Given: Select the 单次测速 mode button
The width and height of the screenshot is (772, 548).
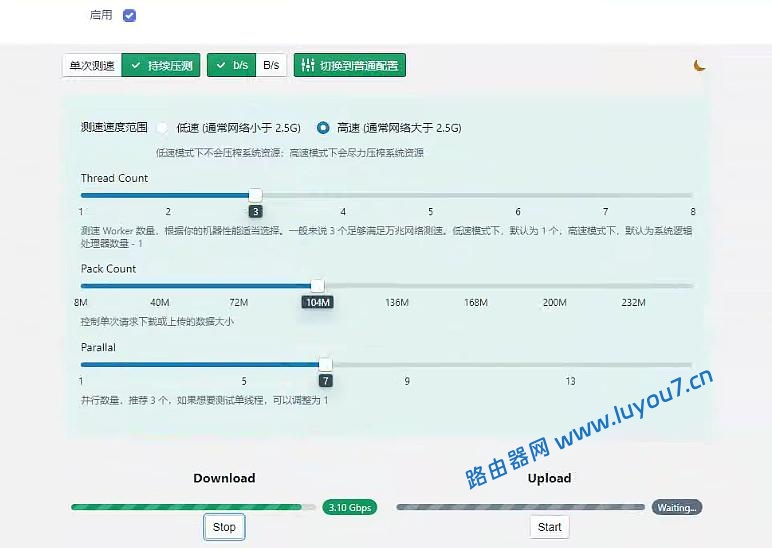Looking at the screenshot, I should tap(92, 65).
